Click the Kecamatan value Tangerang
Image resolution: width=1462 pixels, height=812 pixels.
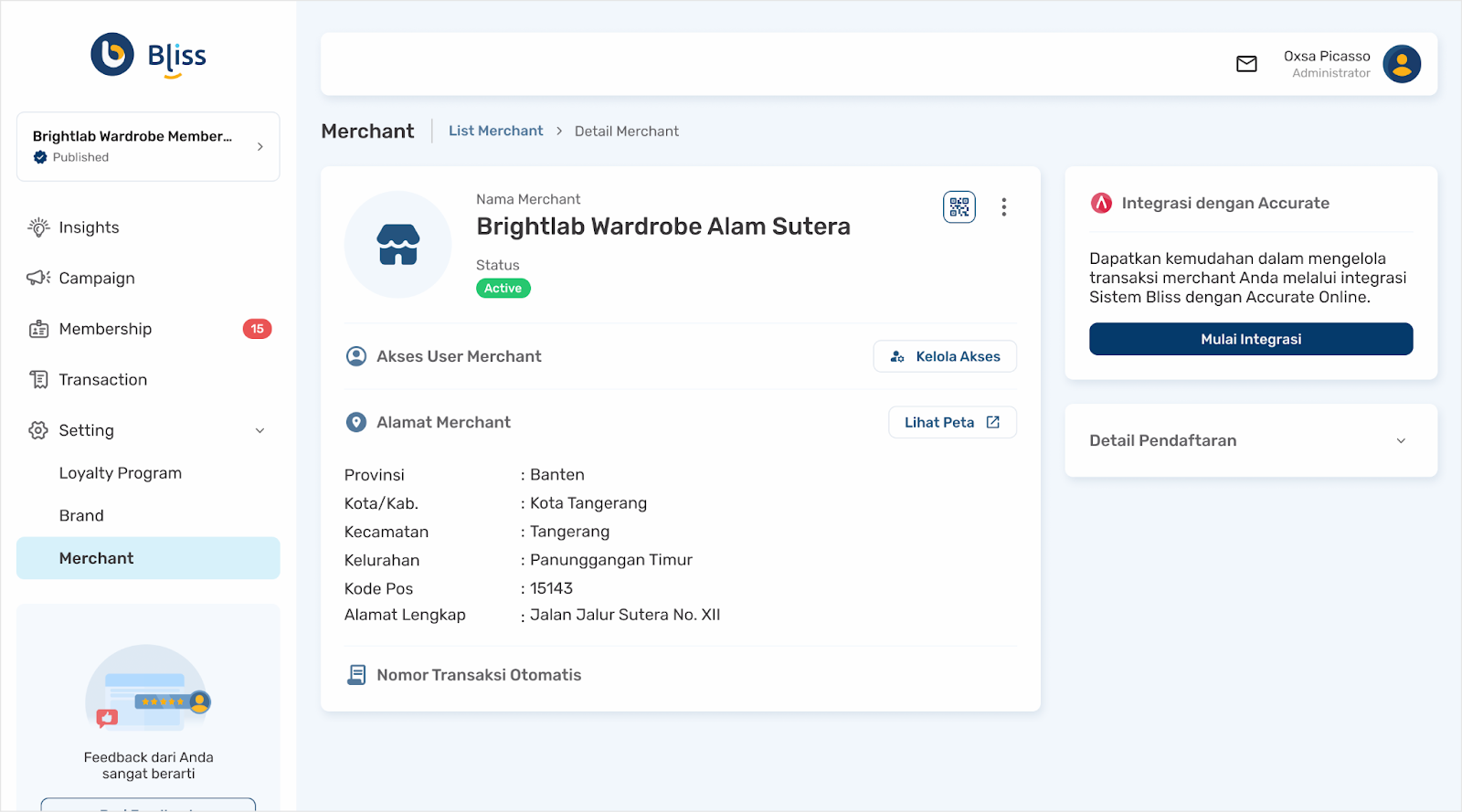570,532
